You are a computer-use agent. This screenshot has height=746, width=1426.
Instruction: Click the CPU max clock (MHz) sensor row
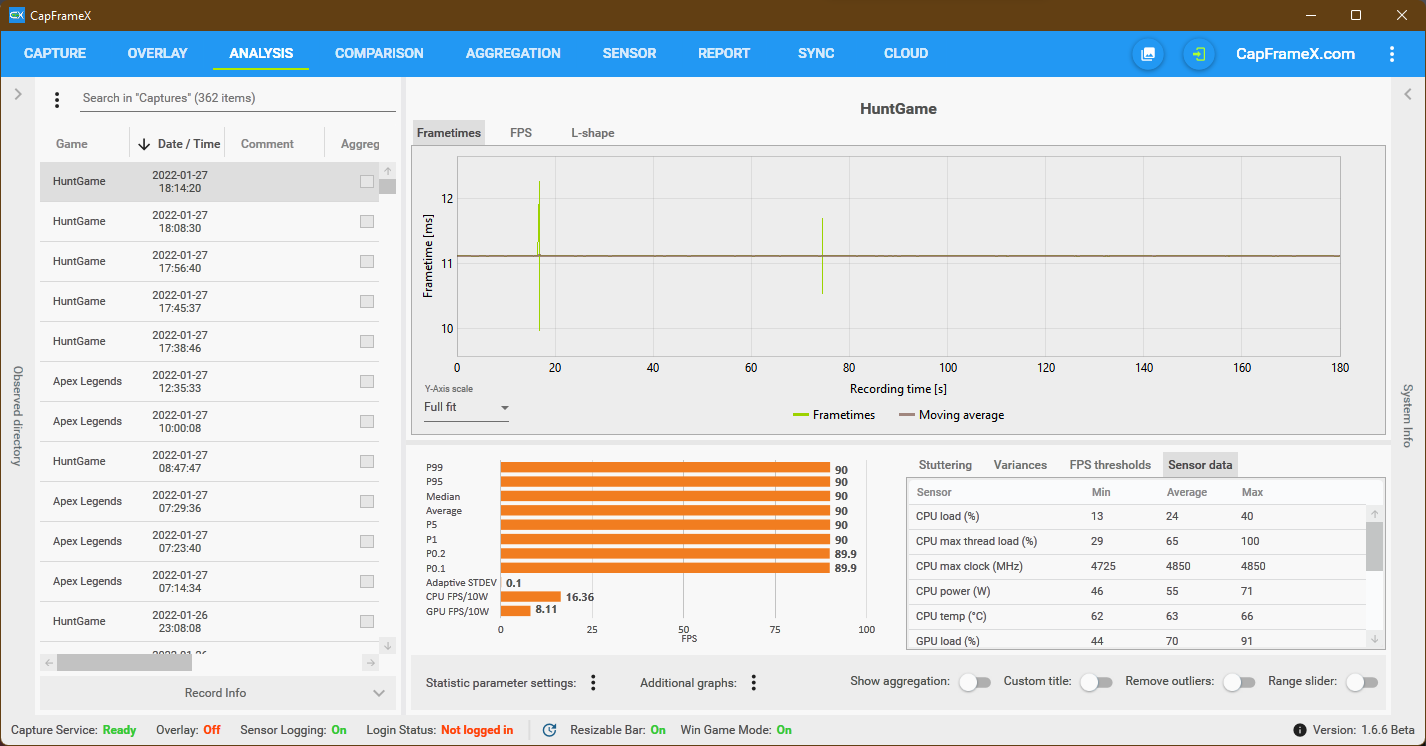1136,566
